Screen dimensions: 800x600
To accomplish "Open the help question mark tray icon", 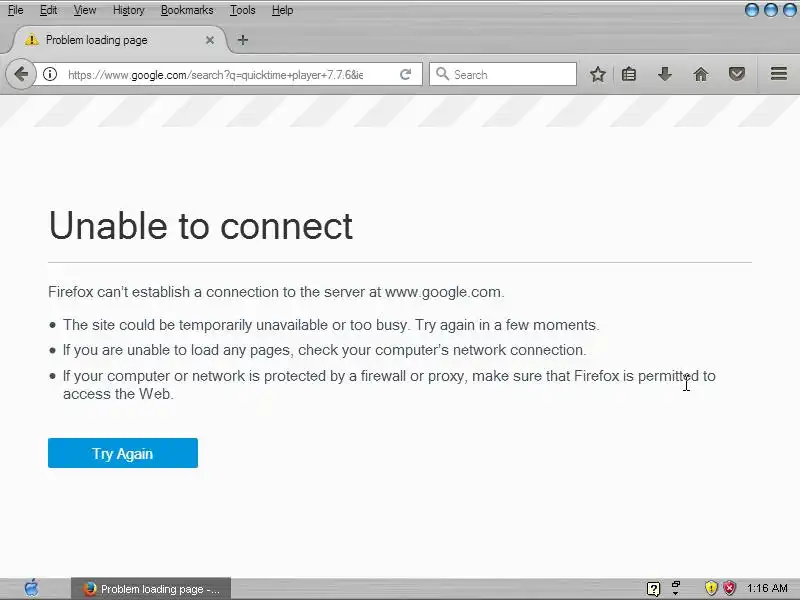I will pos(653,589).
